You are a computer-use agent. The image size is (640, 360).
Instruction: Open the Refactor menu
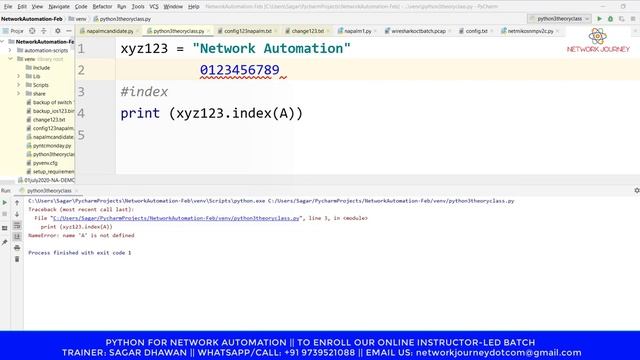[102, 7]
